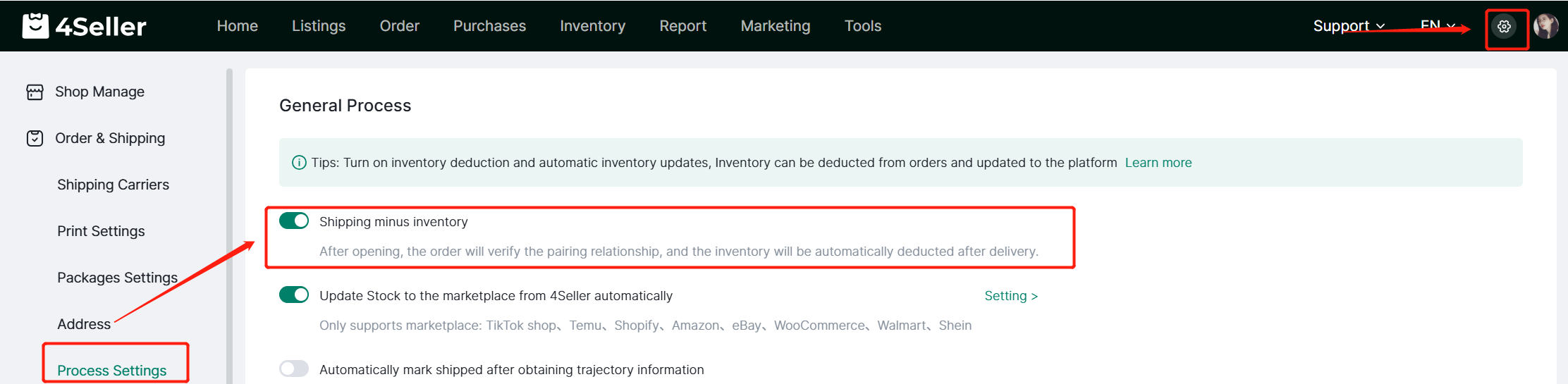1568x384 pixels.
Task: Click the info icon beside Tips
Action: [299, 163]
